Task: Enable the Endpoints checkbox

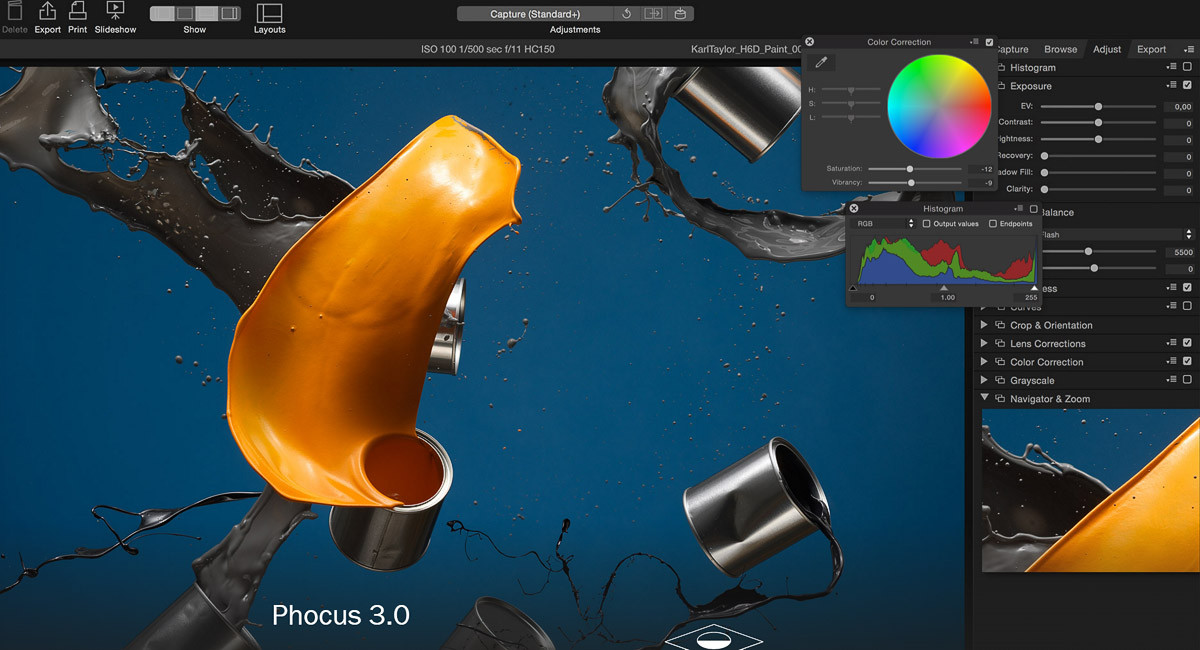Action: coord(992,224)
